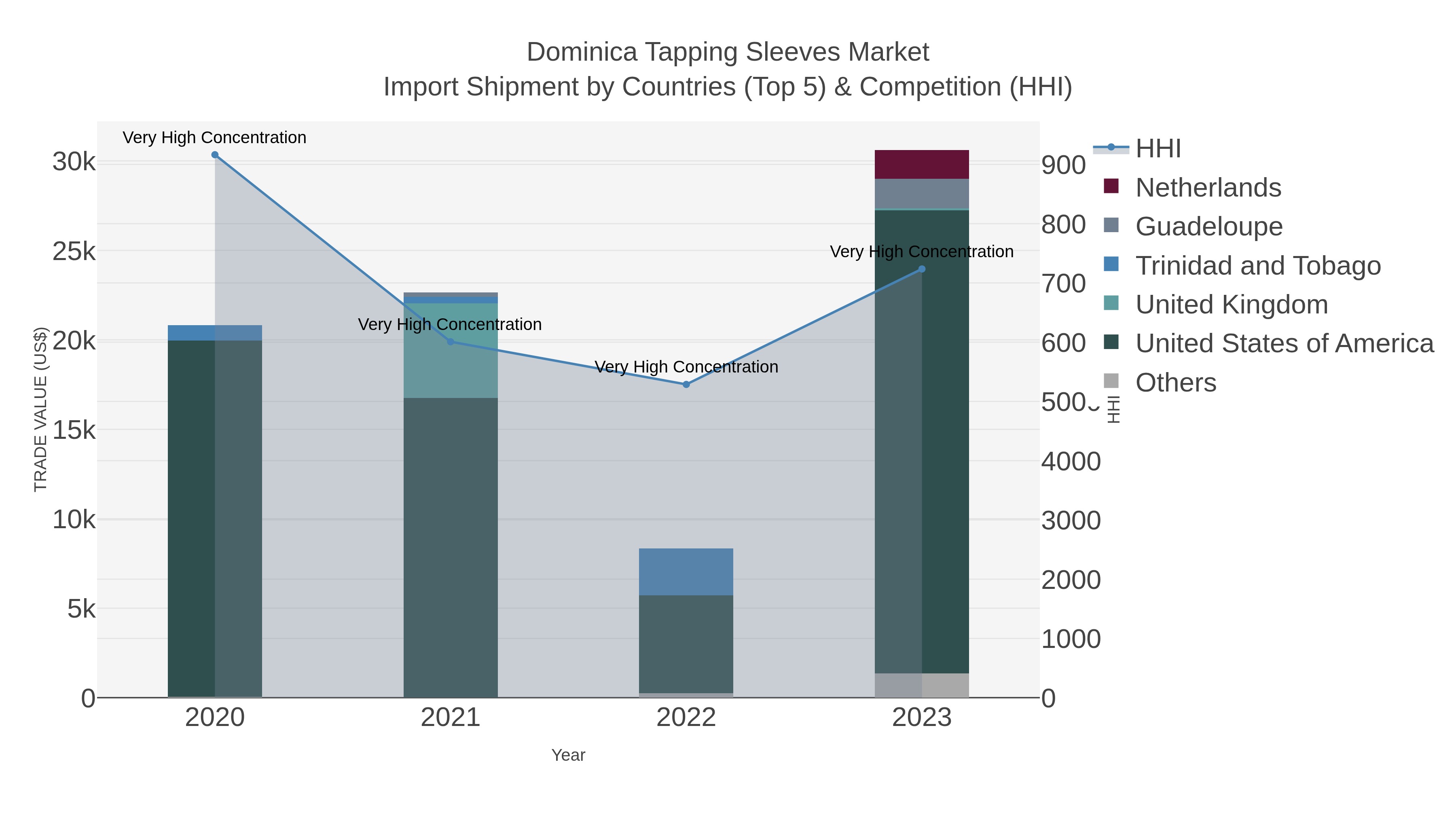Select the Others segment in 2023 bar

coord(922,685)
